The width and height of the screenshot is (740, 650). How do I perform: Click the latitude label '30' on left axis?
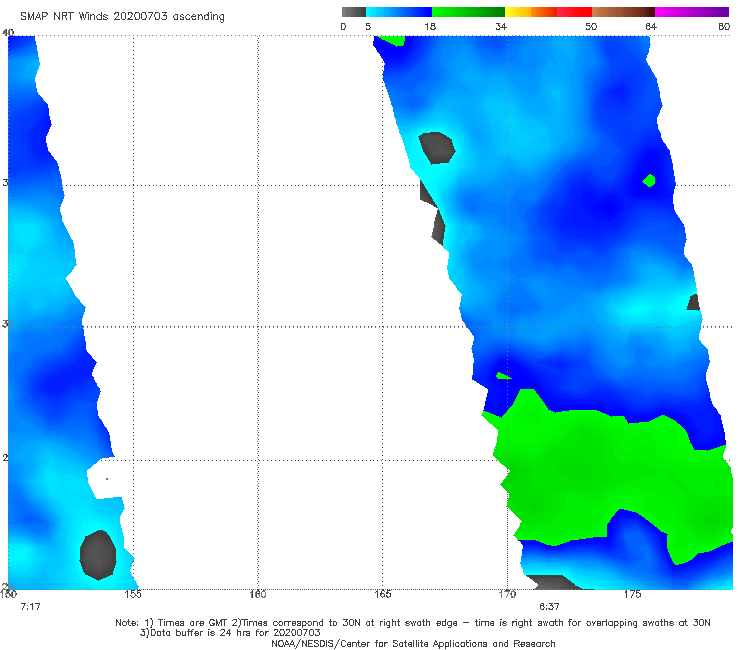tap(7, 324)
